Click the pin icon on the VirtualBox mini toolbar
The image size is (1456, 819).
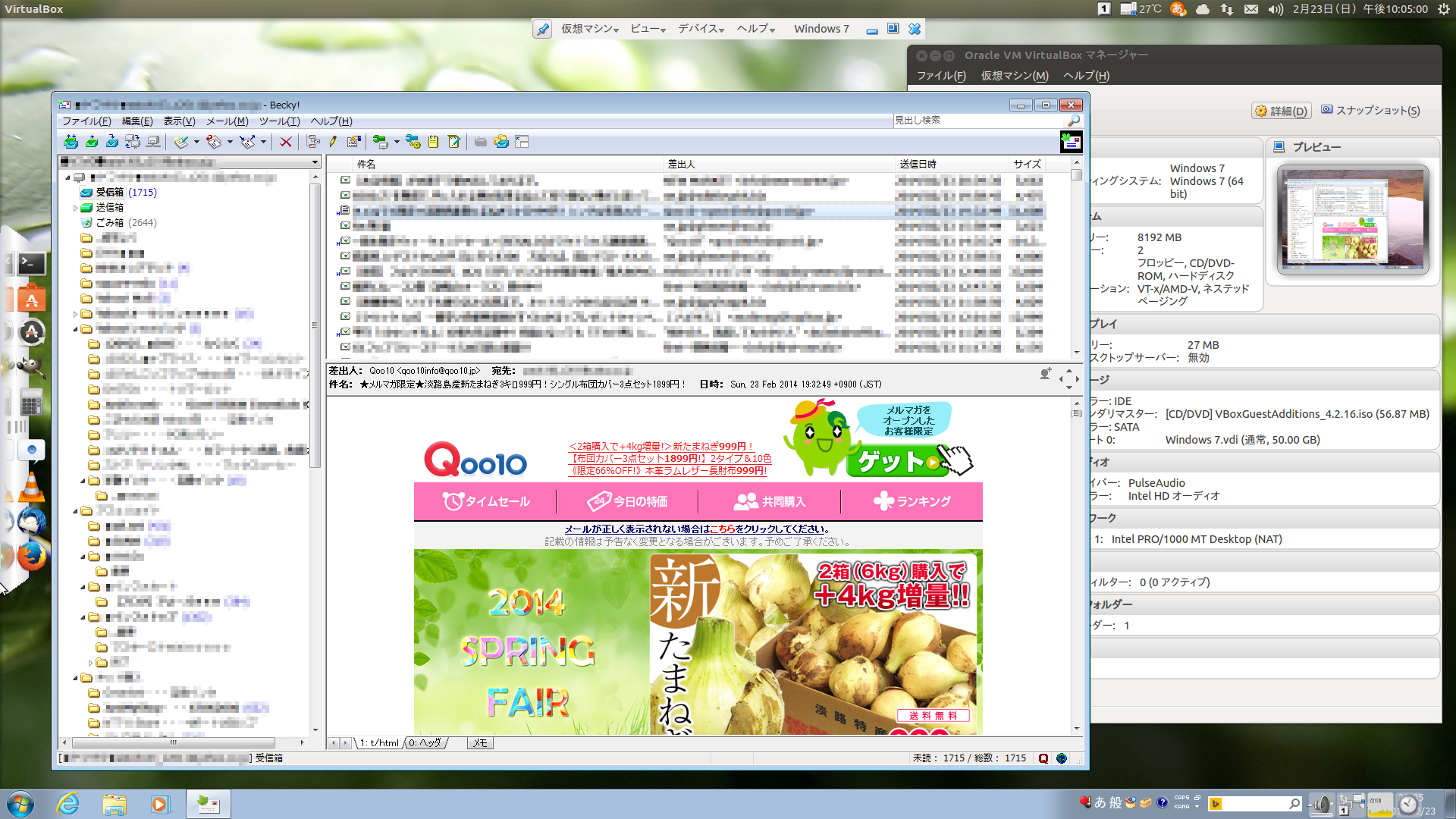tap(542, 30)
